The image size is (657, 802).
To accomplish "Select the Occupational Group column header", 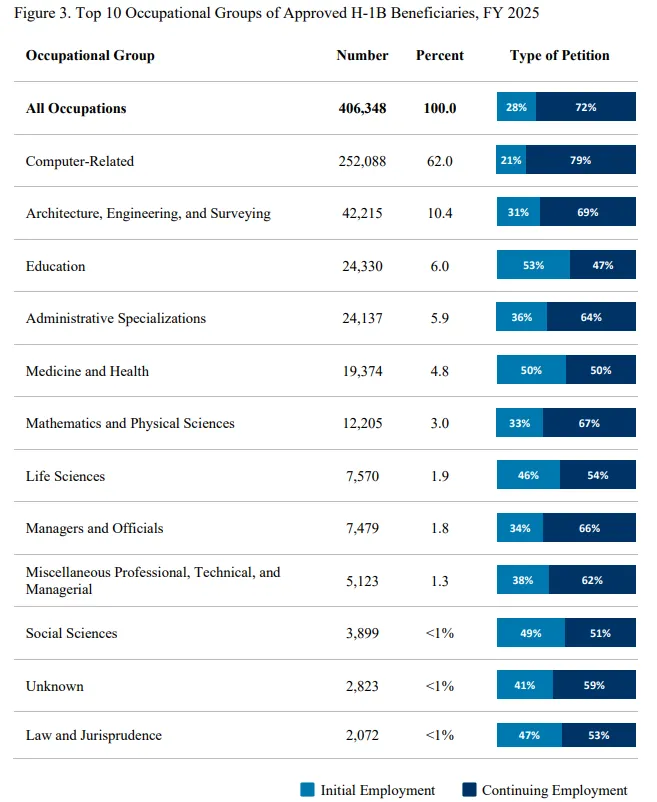I will (x=90, y=55).
